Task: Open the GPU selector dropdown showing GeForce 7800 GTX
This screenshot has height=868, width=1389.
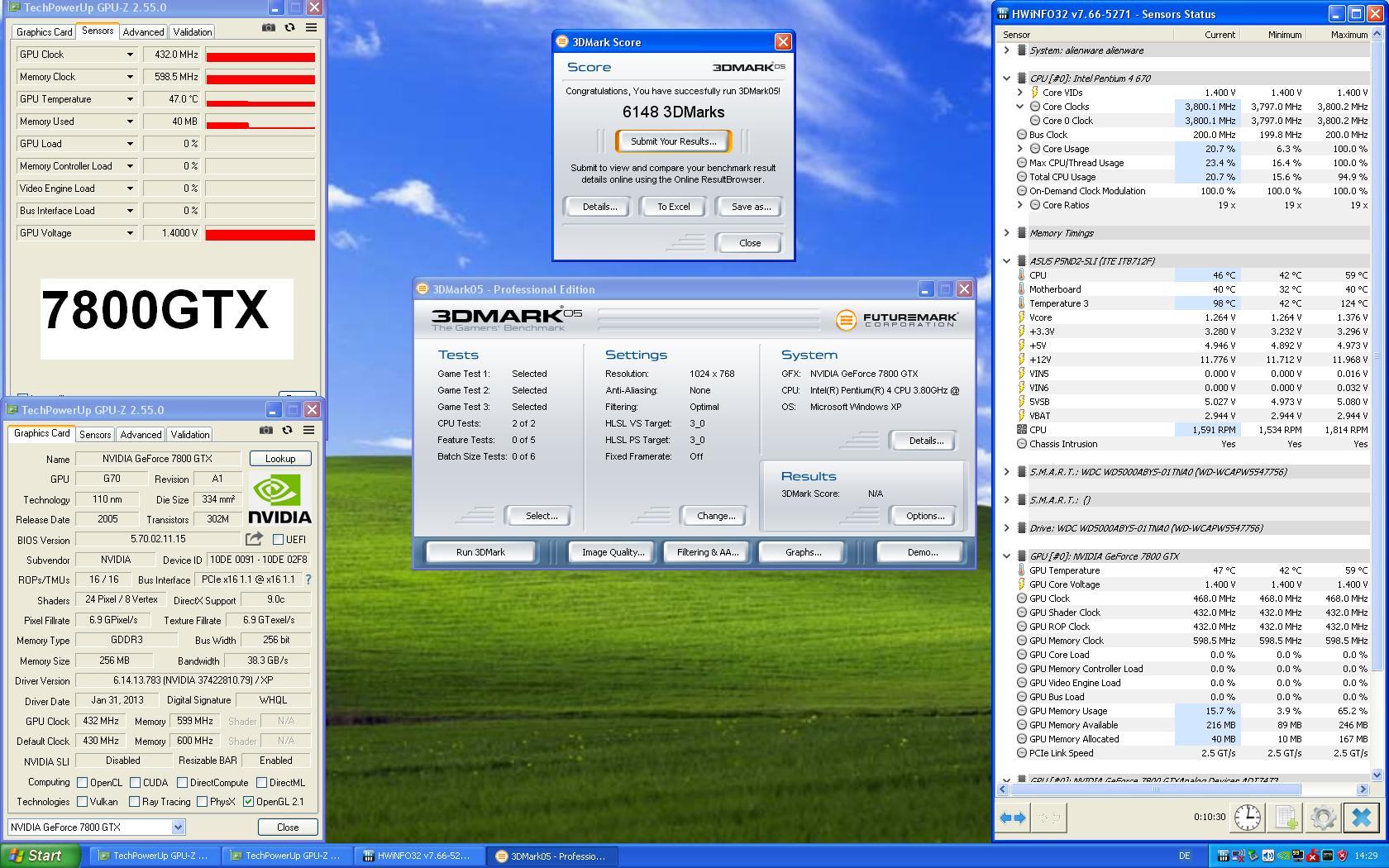Action: (178, 827)
